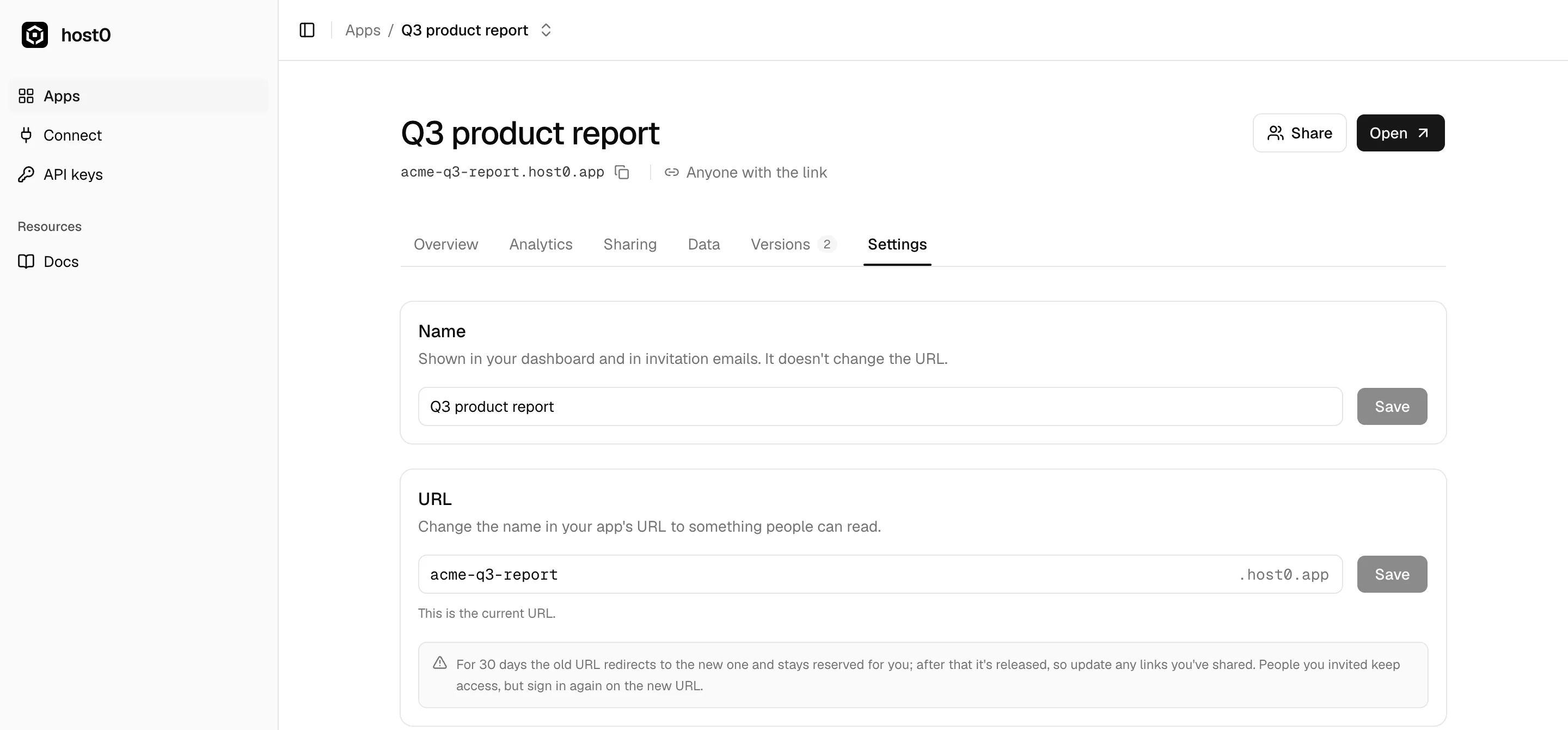The width and height of the screenshot is (1568, 730).
Task: Toggle the sidebar panel icon
Action: pos(307,30)
